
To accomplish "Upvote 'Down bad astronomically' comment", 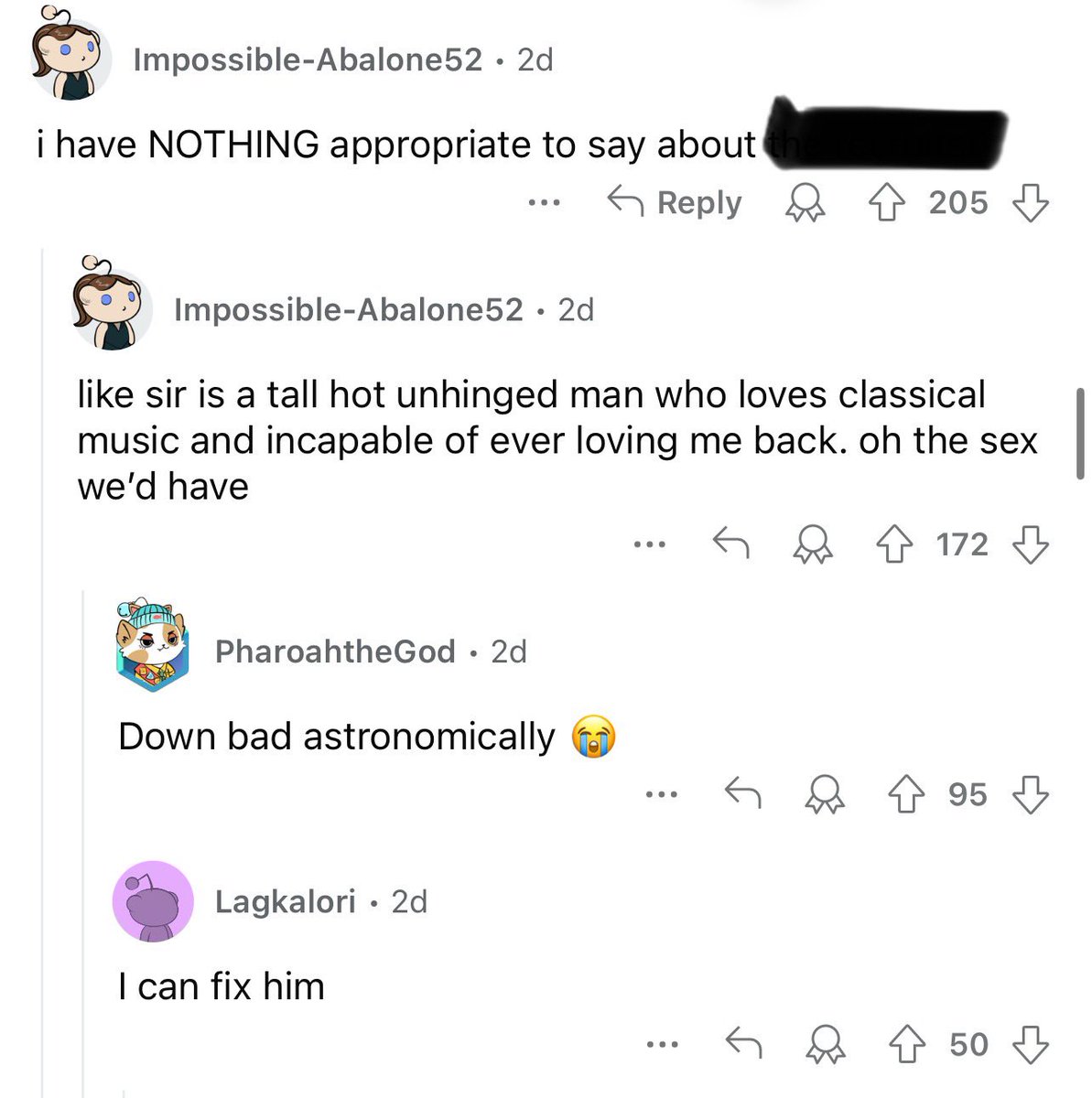I will 907,794.
